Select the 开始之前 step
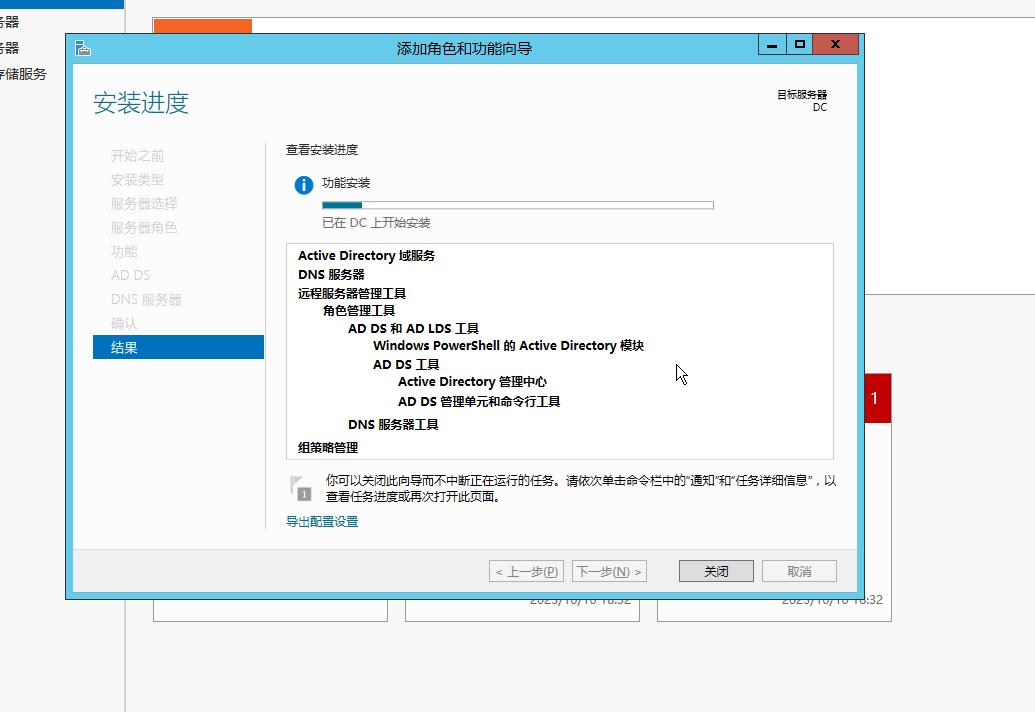This screenshot has height=712, width=1035. click(x=137, y=156)
